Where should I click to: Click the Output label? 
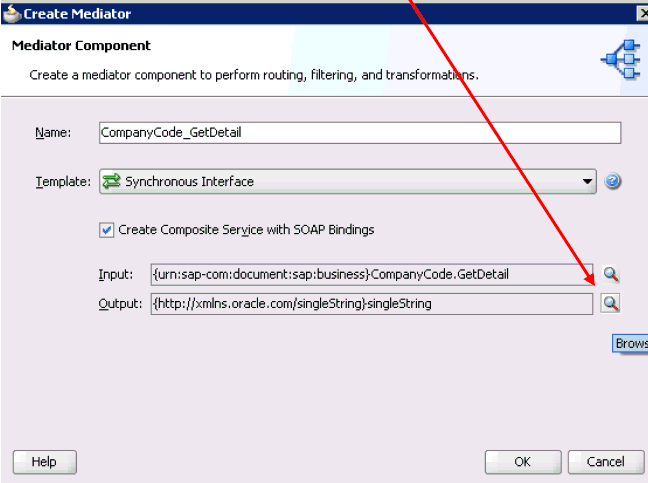tap(119, 303)
